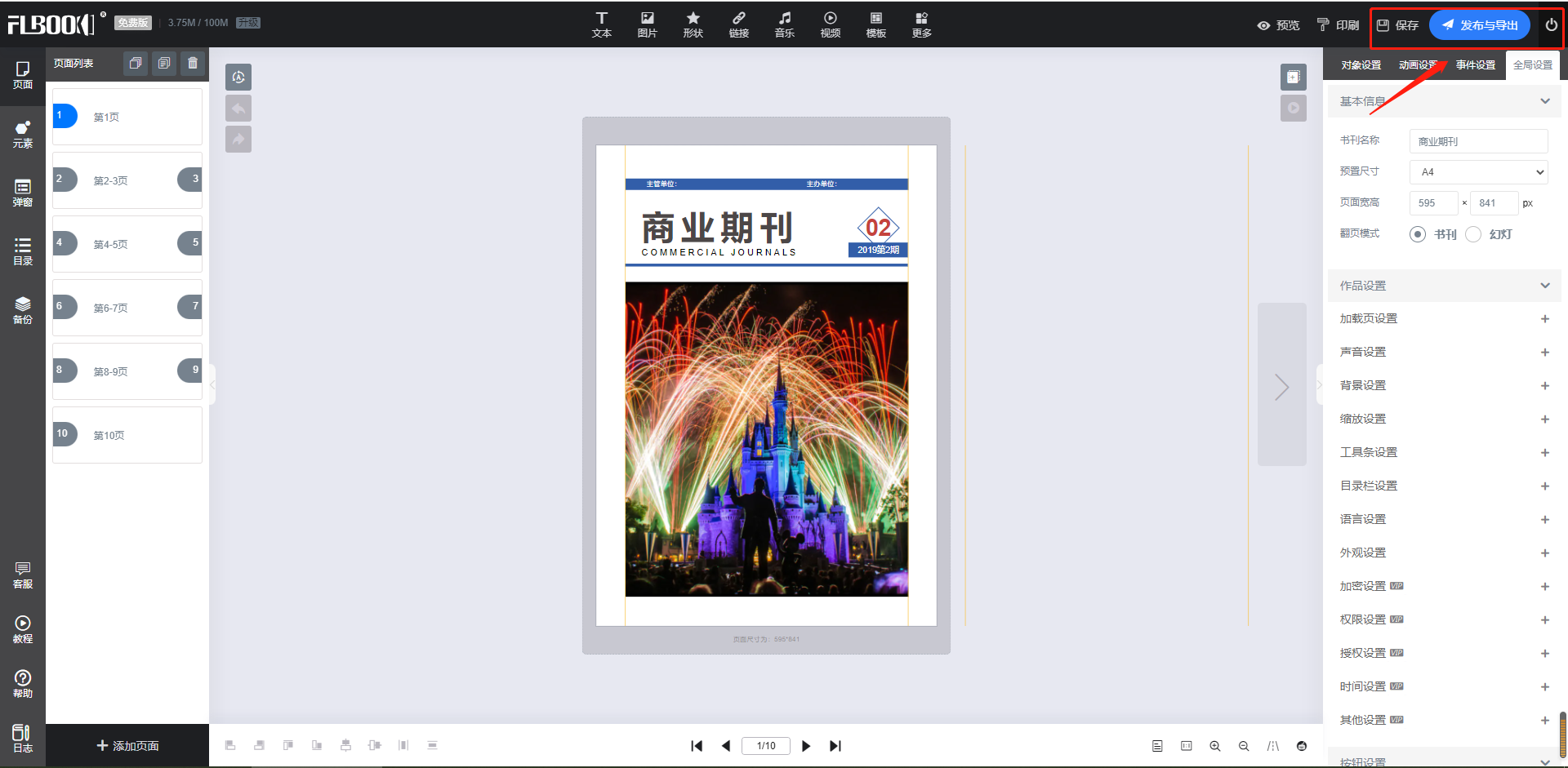The width and height of the screenshot is (1568, 768).
Task: Open the 日志 log
Action: [x=23, y=739]
